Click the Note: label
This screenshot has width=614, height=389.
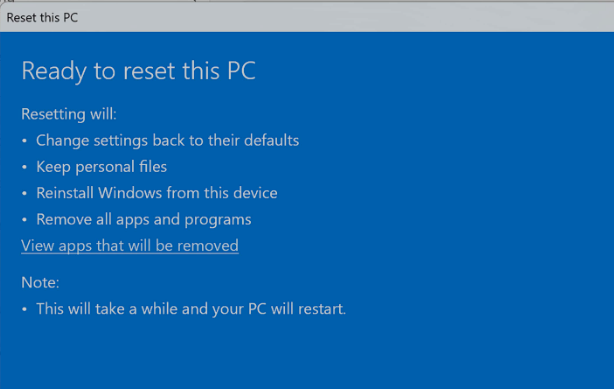point(40,282)
